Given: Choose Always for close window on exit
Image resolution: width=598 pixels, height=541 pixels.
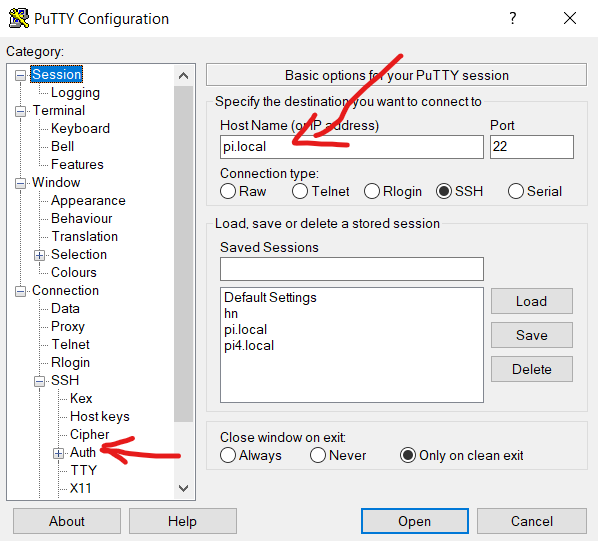Looking at the screenshot, I should (228, 455).
